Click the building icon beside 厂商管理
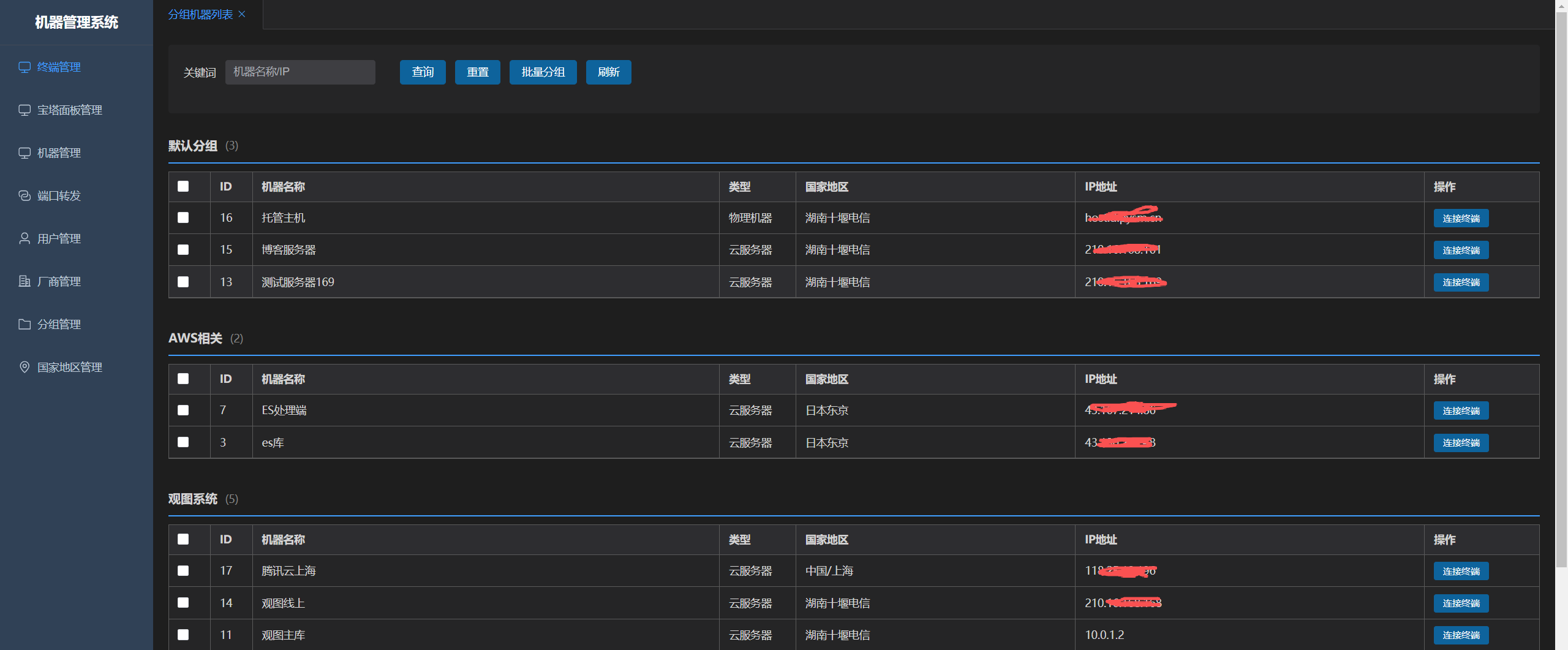The height and width of the screenshot is (650, 1568). pyautogui.click(x=24, y=281)
